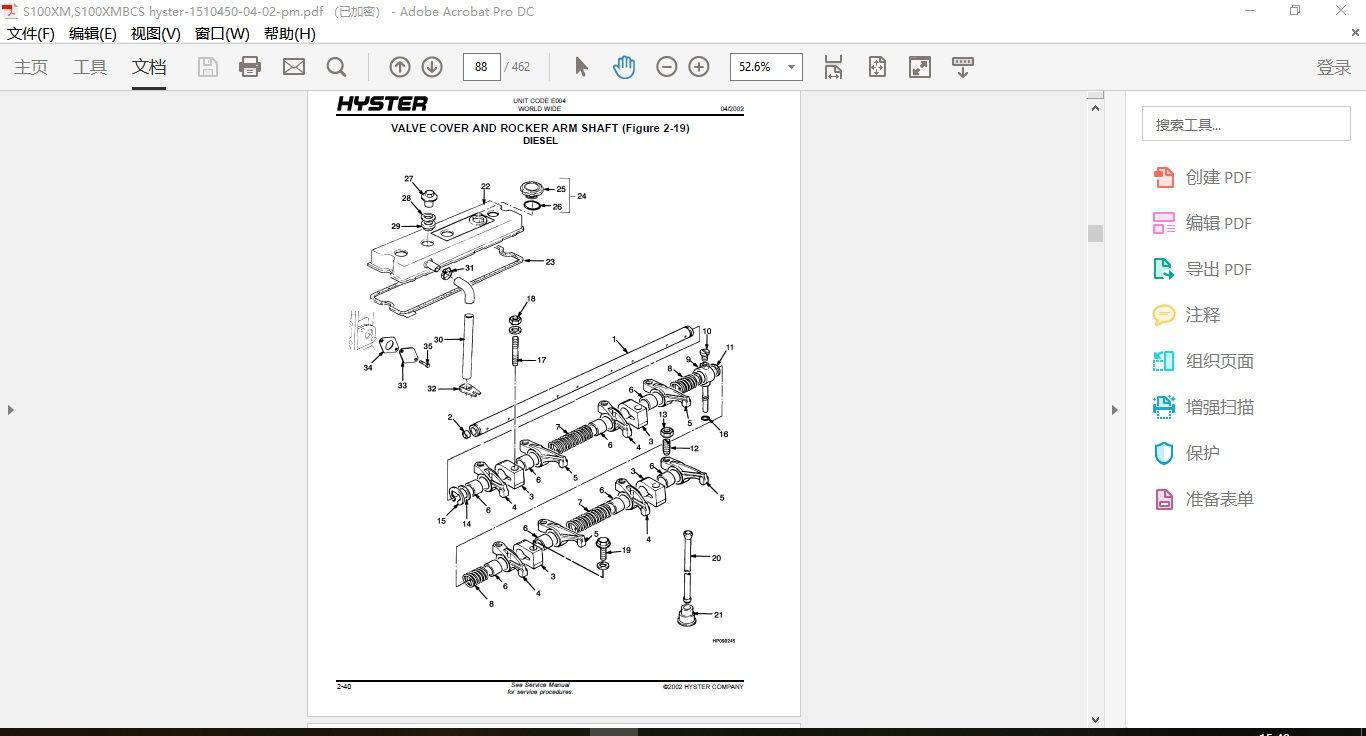Email the PDF via the envelope icon

pyautogui.click(x=293, y=66)
